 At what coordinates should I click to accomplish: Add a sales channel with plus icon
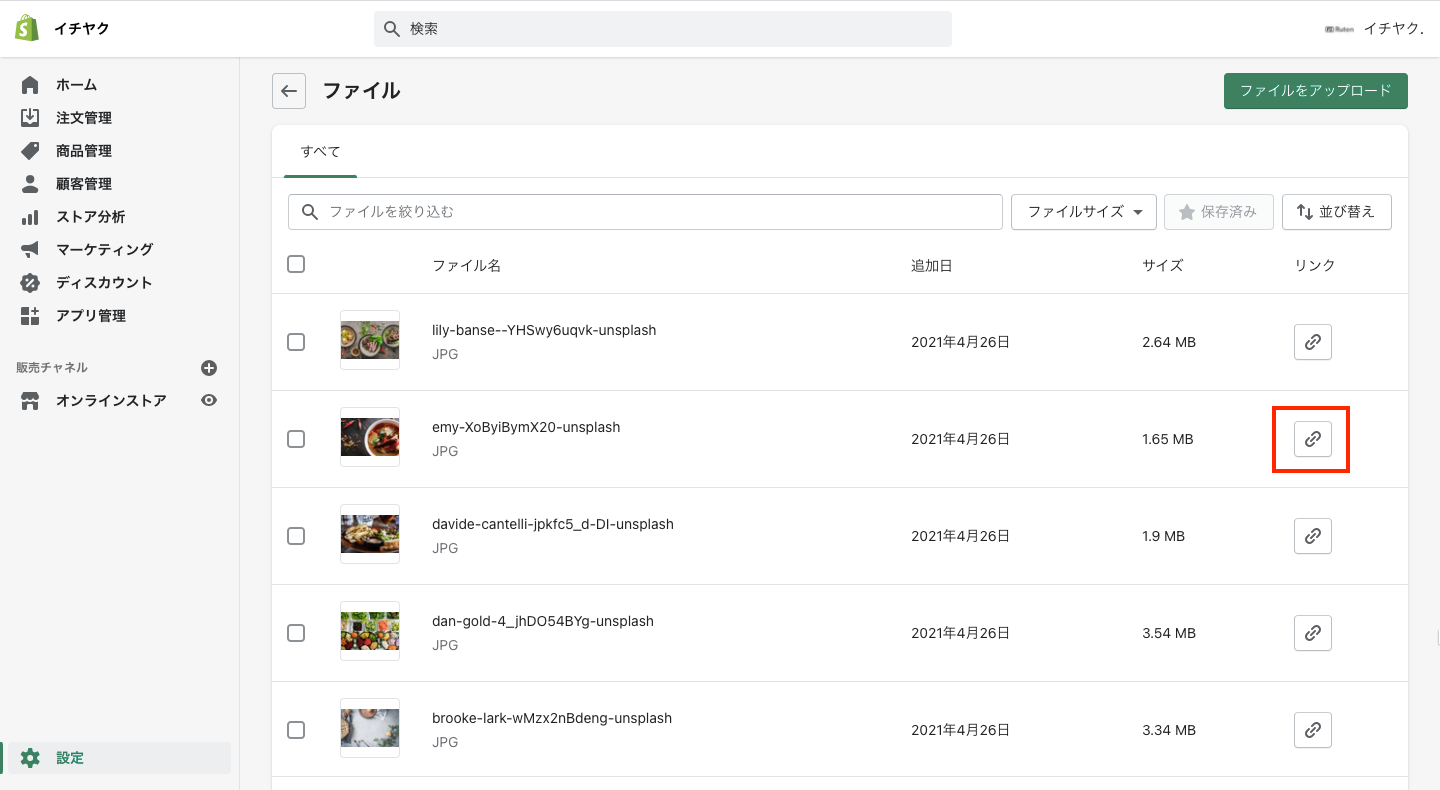pos(209,368)
